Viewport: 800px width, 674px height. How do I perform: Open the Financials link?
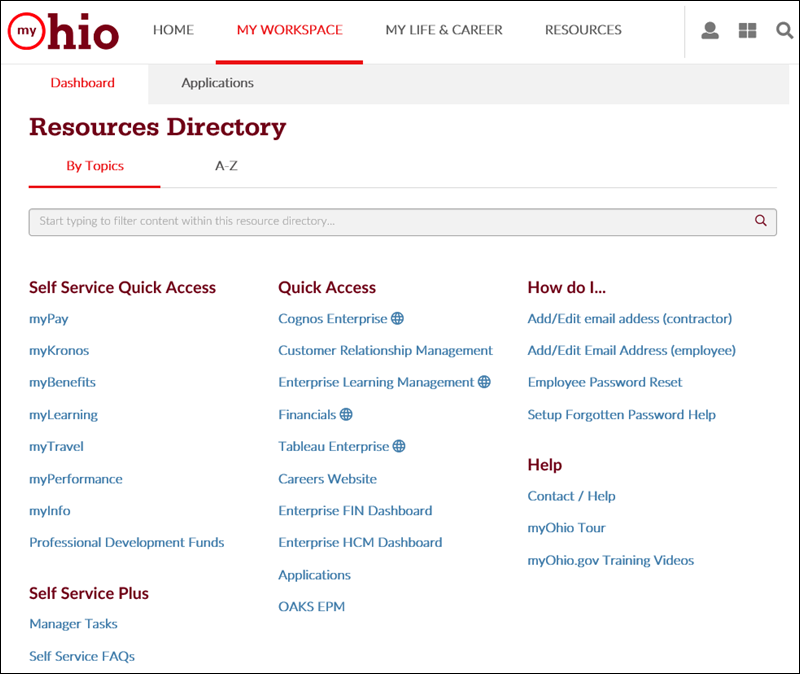[x=307, y=415]
